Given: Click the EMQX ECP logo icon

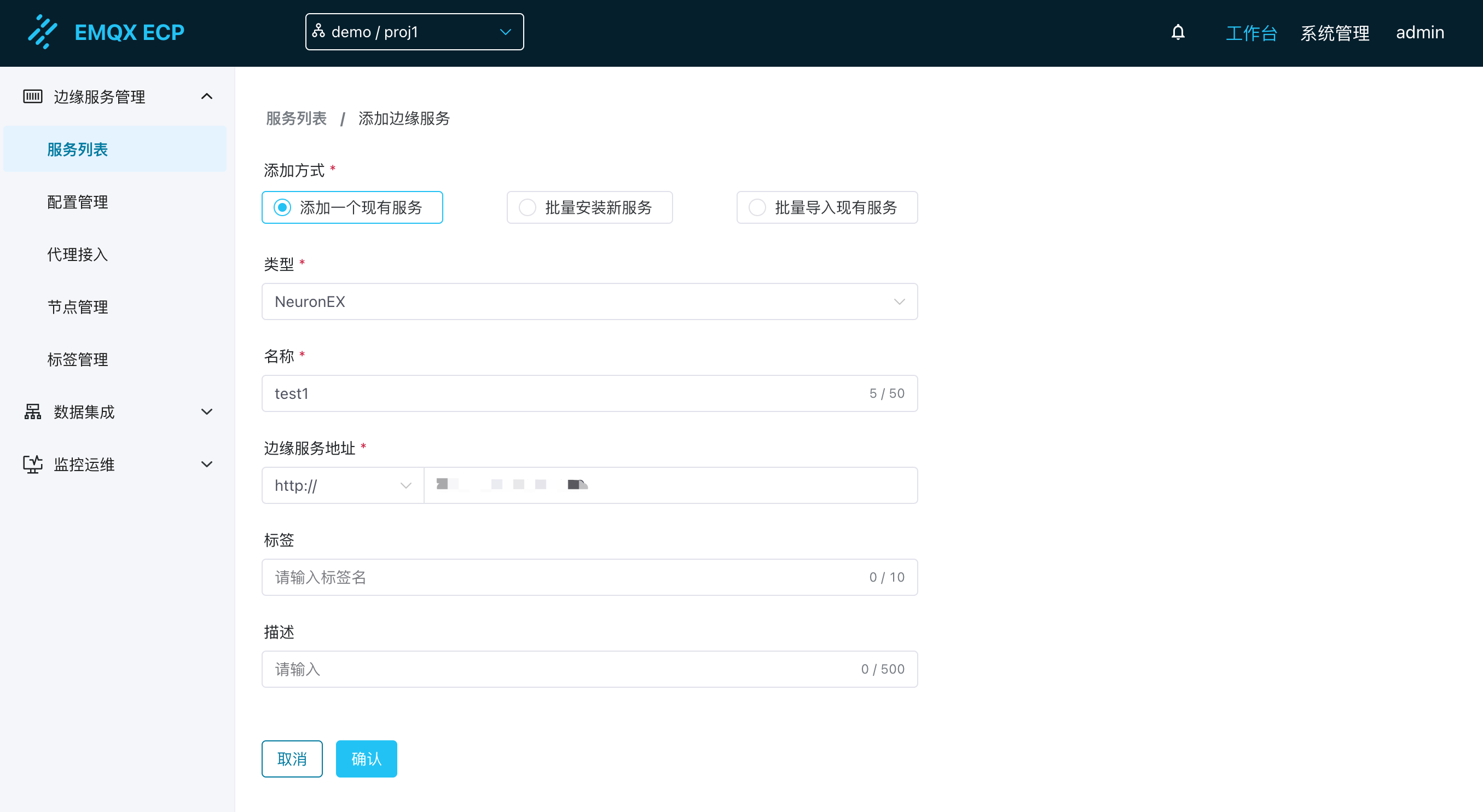Looking at the screenshot, I should [43, 32].
